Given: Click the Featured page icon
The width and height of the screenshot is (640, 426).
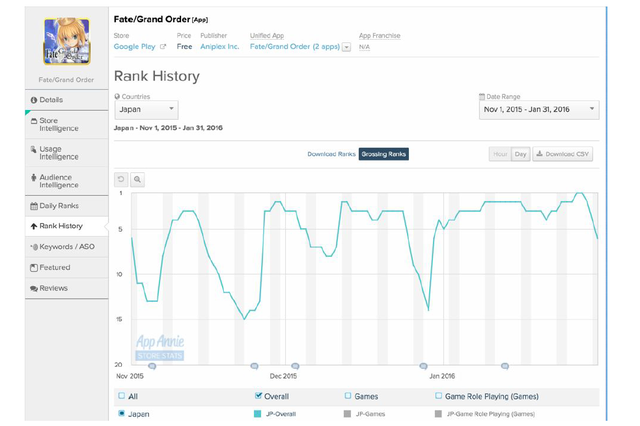Looking at the screenshot, I should pos(34,268).
